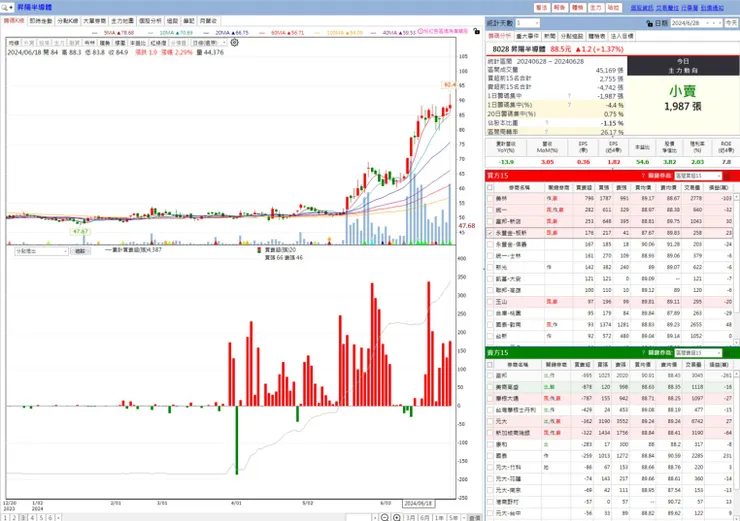Click 20MA legend color line

coord(208,33)
